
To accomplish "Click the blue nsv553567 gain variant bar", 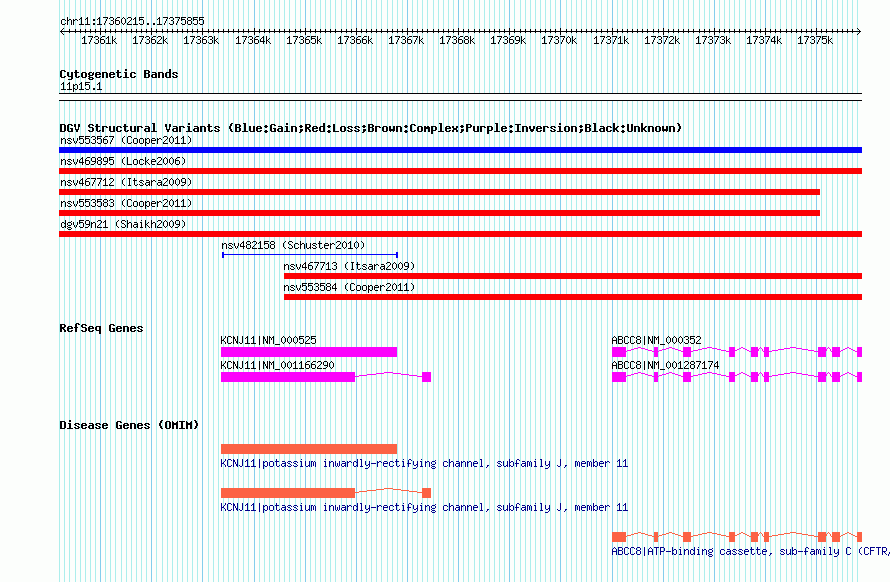I will (x=460, y=150).
